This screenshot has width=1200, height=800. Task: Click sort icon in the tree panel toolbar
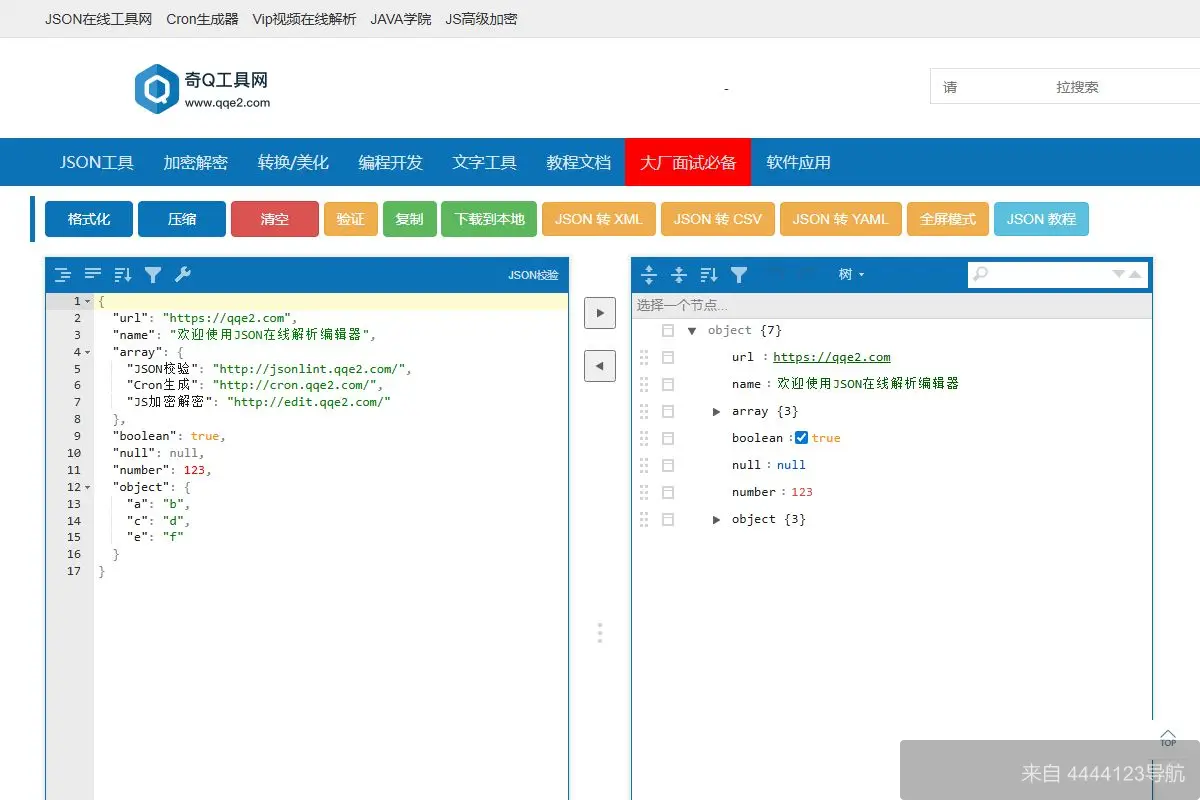click(x=709, y=274)
